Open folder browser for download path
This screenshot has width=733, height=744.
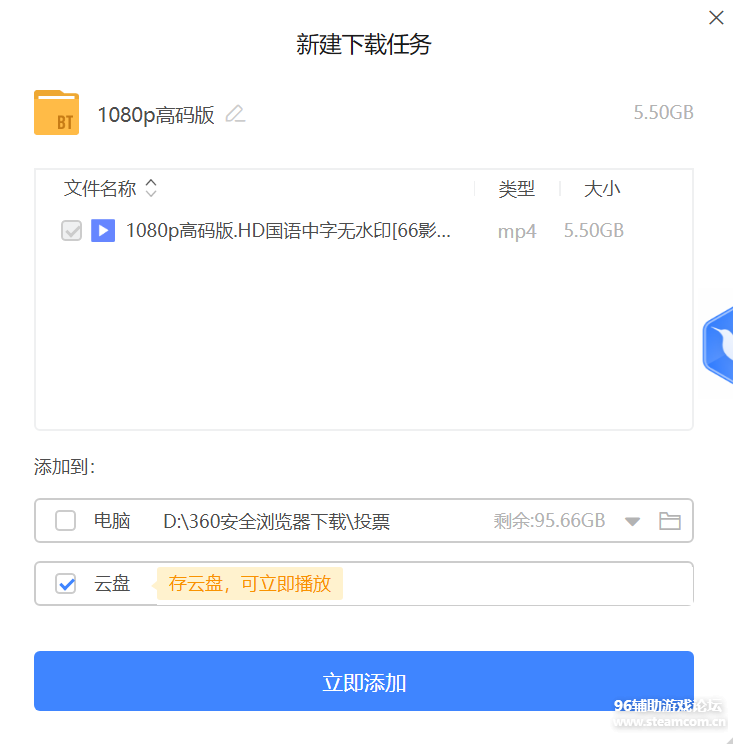[x=669, y=520]
